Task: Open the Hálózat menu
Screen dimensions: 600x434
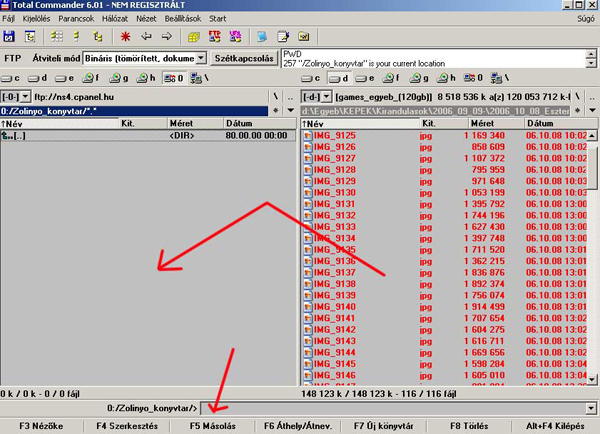Action: click(x=115, y=19)
